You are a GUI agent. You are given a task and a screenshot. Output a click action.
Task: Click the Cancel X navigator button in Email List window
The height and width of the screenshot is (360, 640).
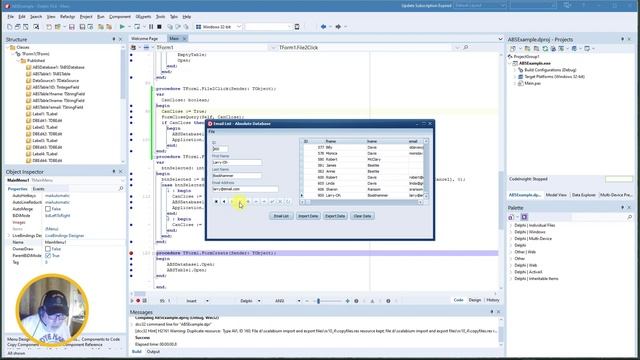click(280, 201)
